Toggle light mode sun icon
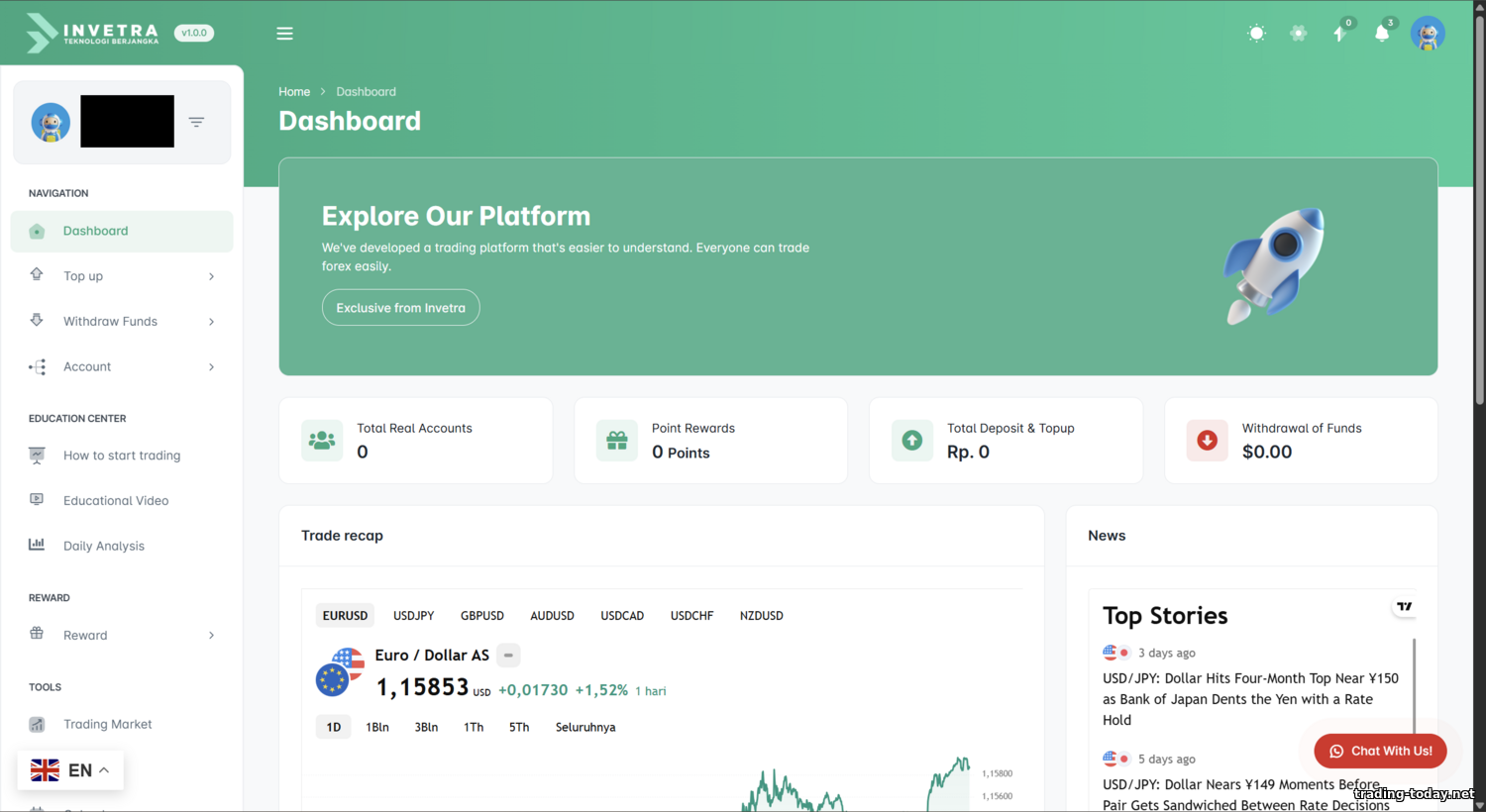Screen dimensions: 1486x812 pyautogui.click(x=1256, y=34)
